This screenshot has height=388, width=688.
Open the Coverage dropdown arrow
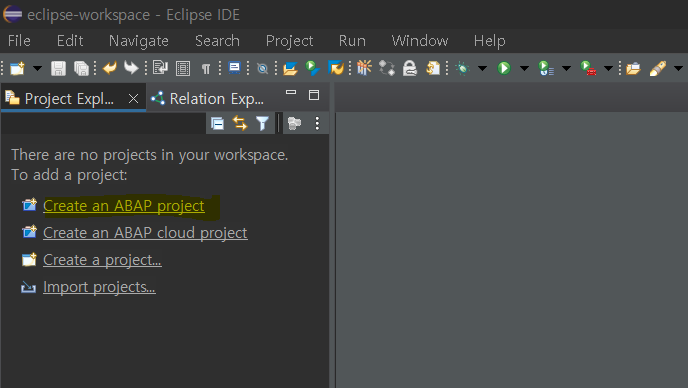coord(566,68)
